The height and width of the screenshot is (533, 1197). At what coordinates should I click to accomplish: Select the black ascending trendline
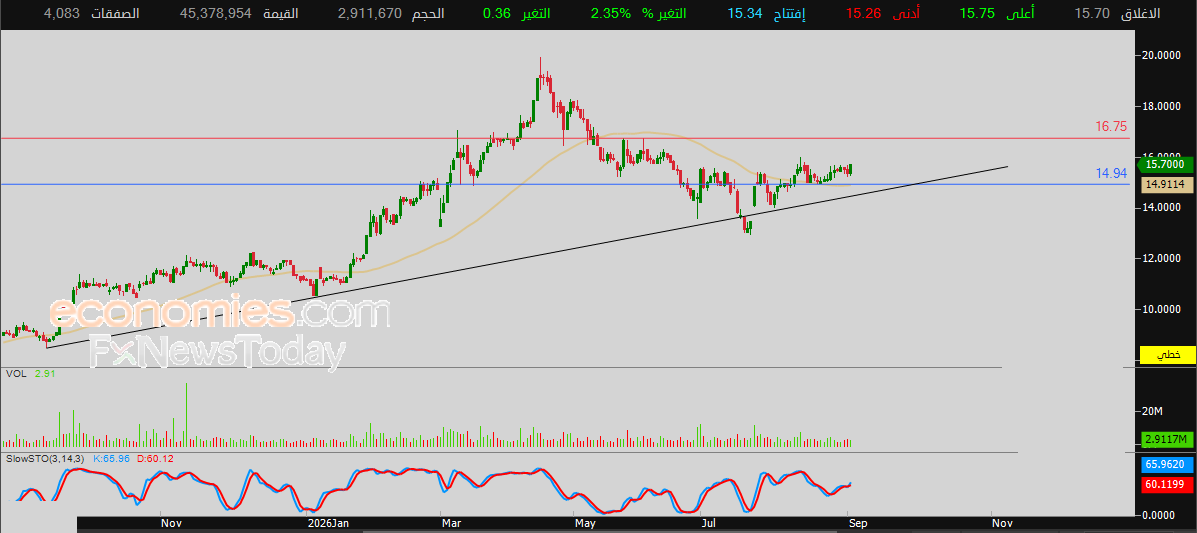(x=527, y=257)
